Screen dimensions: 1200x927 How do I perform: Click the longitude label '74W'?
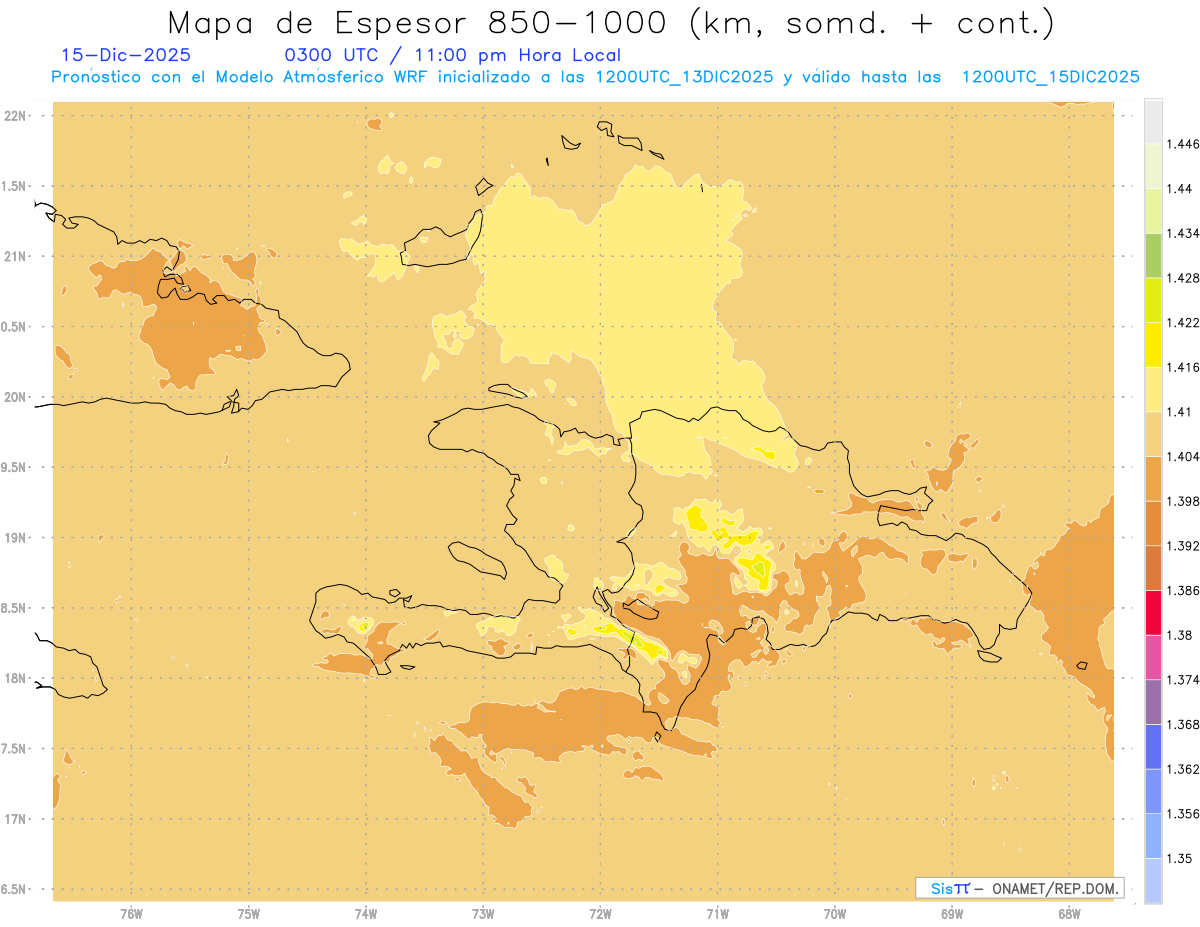366,913
